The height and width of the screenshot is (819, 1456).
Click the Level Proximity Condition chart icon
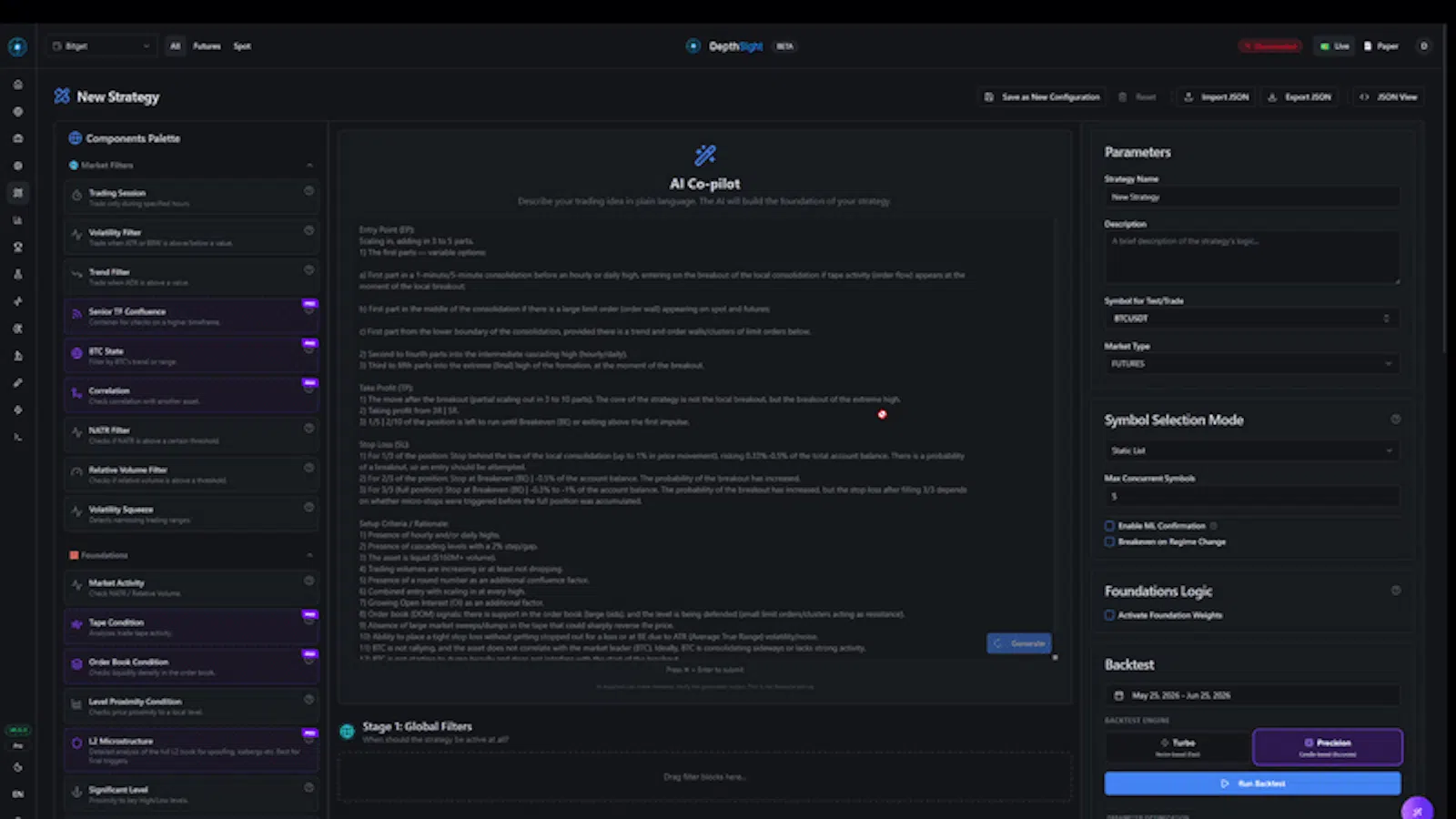(76, 704)
